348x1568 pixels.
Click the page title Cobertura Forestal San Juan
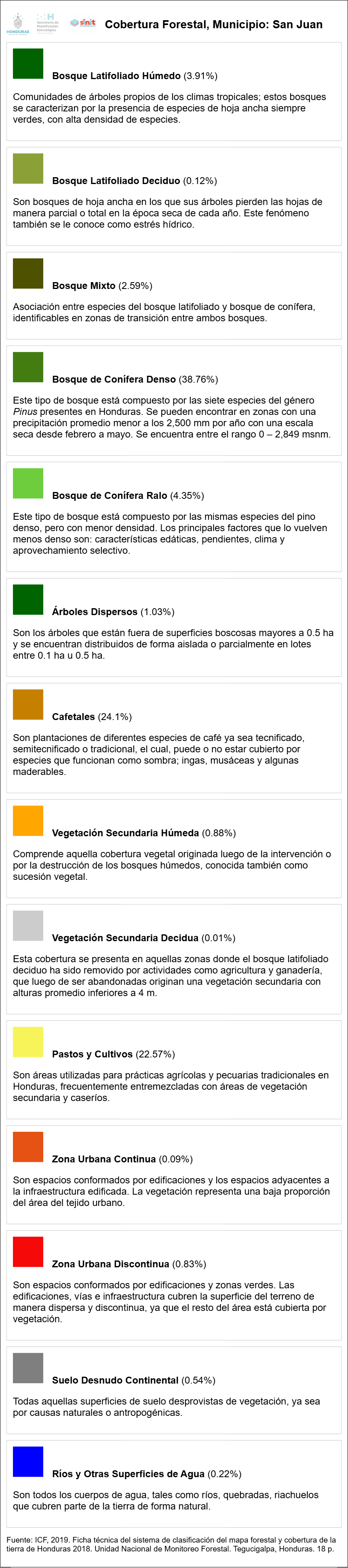point(214,24)
